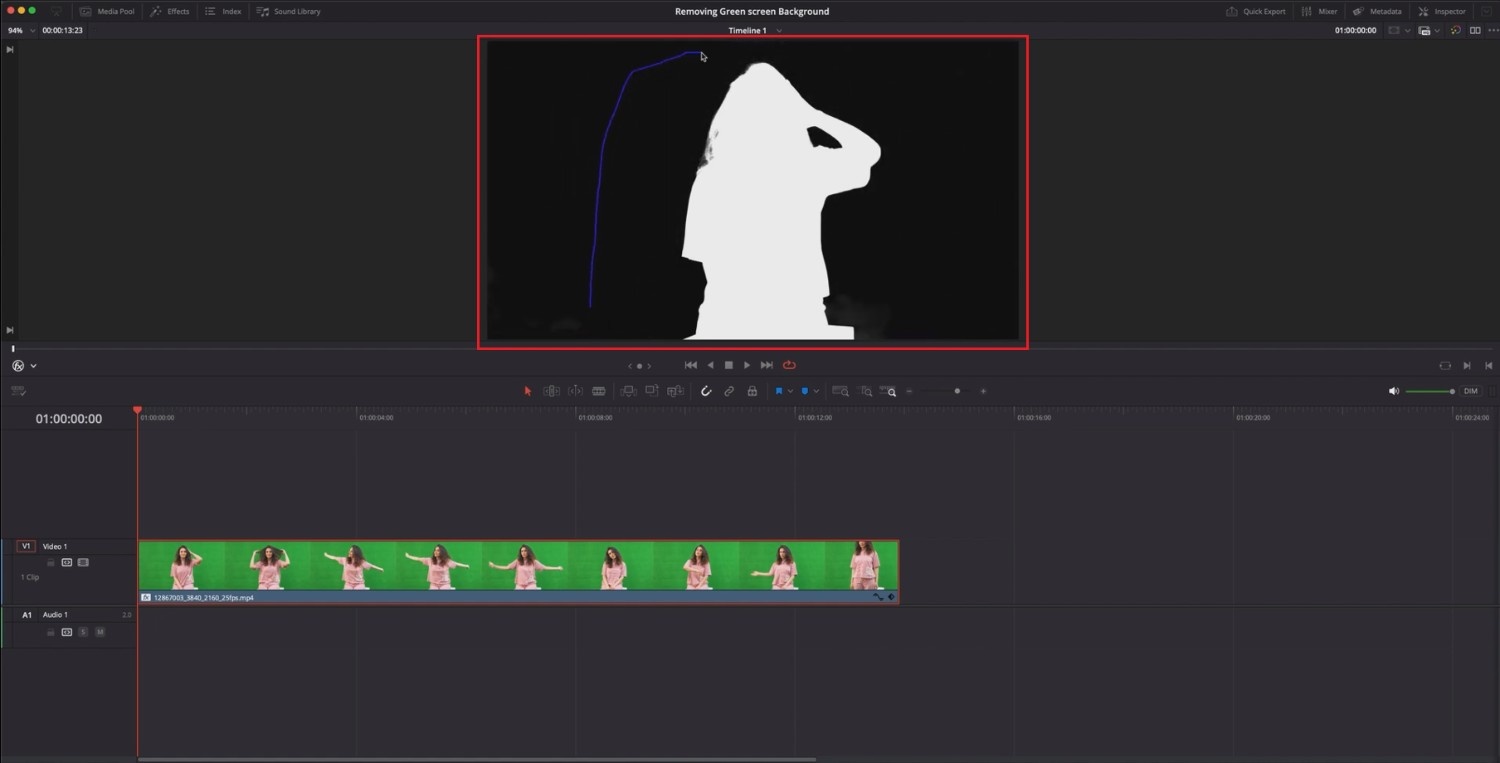The width and height of the screenshot is (1500, 763).
Task: Open the marker color dropdown arrow
Action: coord(816,391)
